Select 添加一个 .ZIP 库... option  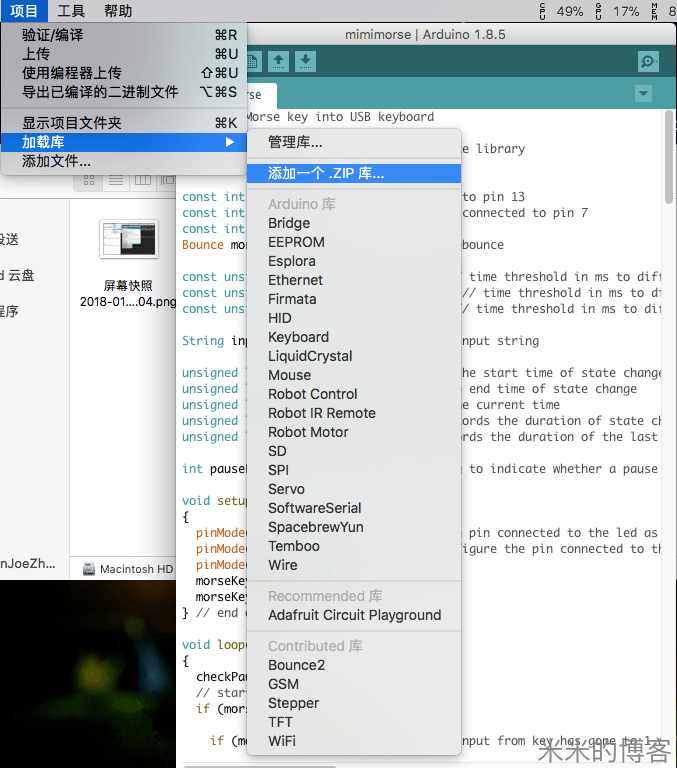coord(354,173)
